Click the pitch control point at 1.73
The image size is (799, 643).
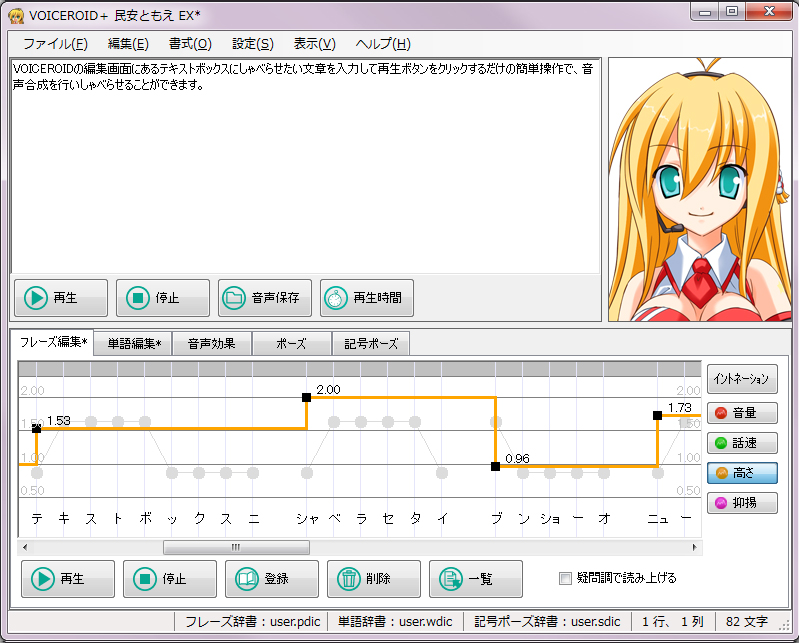click(x=657, y=415)
